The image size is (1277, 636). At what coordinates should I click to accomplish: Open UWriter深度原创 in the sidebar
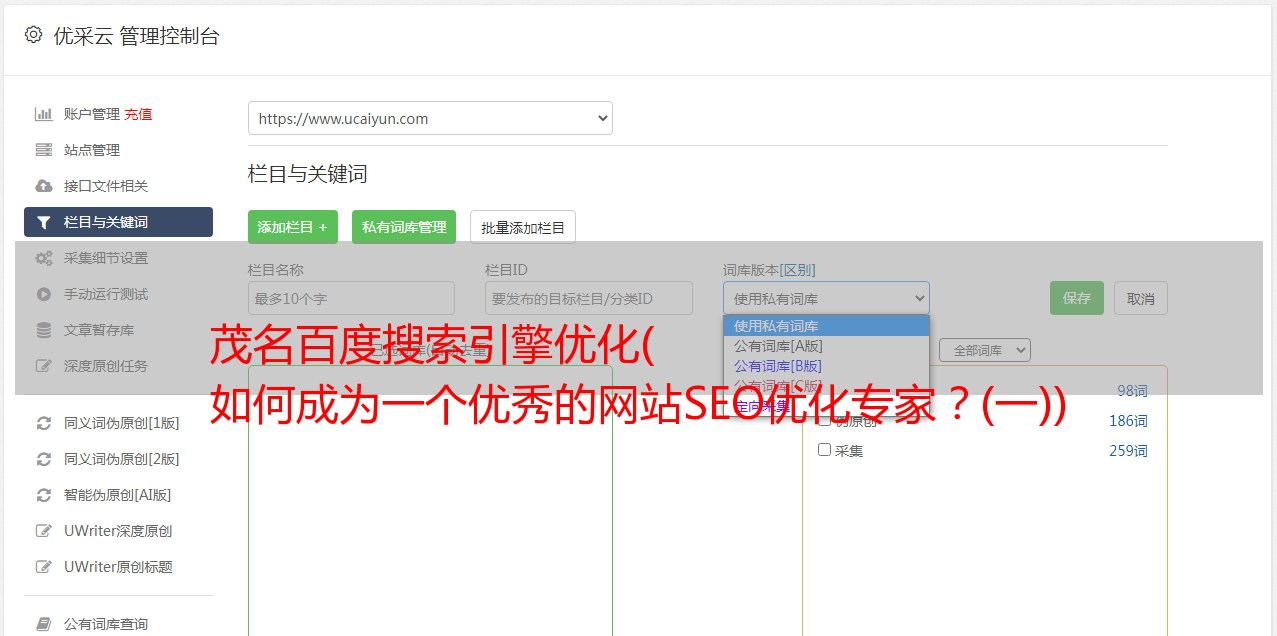118,531
